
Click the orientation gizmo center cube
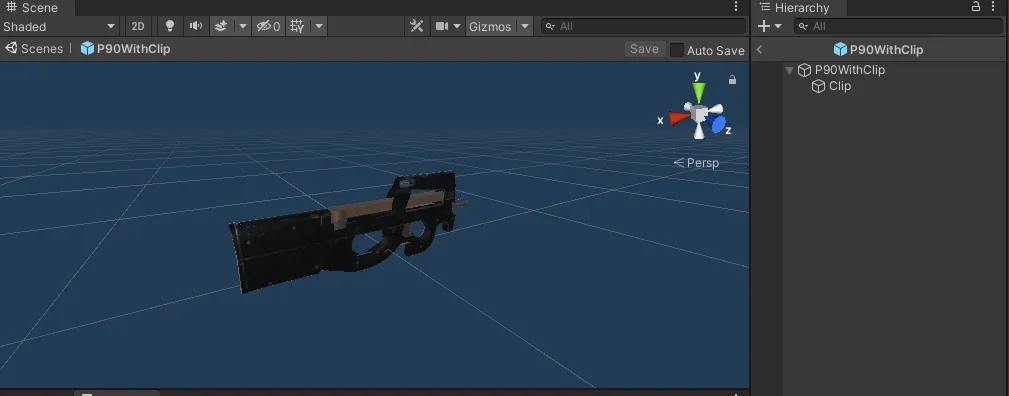[x=699, y=115]
